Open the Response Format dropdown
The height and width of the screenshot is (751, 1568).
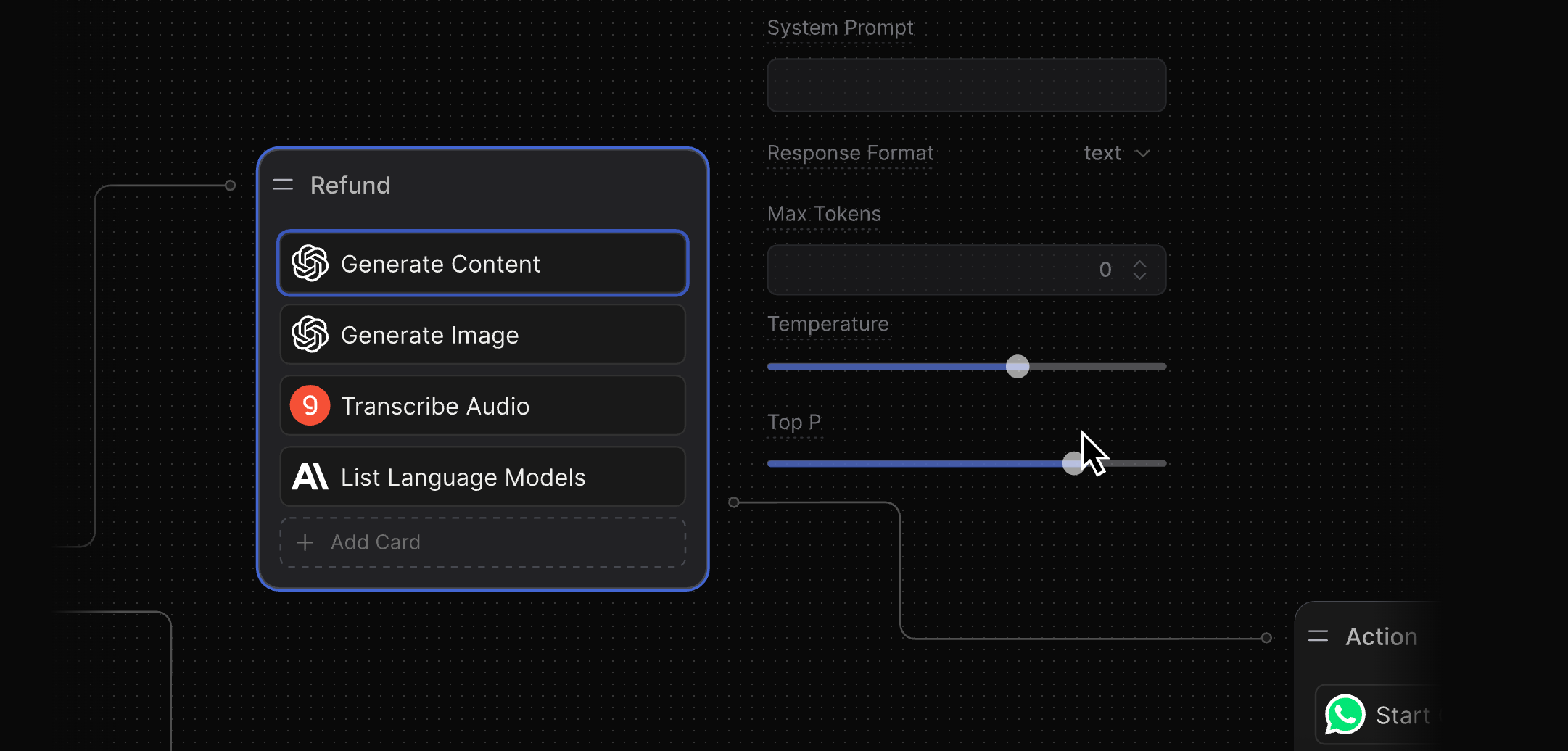pos(1115,153)
